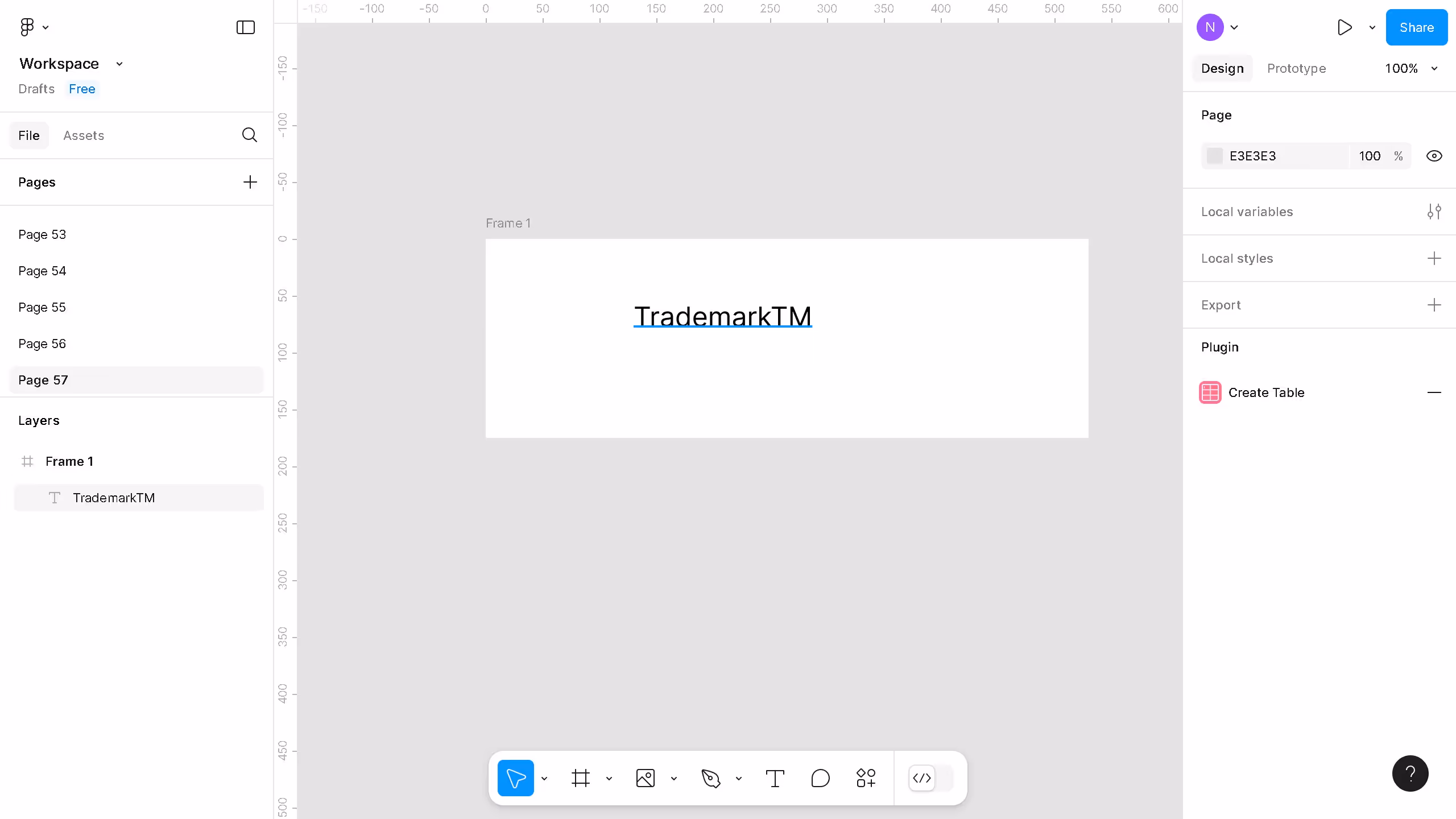This screenshot has width=1456, height=819.
Task: Expand the Workspace dropdown
Action: coord(119,64)
